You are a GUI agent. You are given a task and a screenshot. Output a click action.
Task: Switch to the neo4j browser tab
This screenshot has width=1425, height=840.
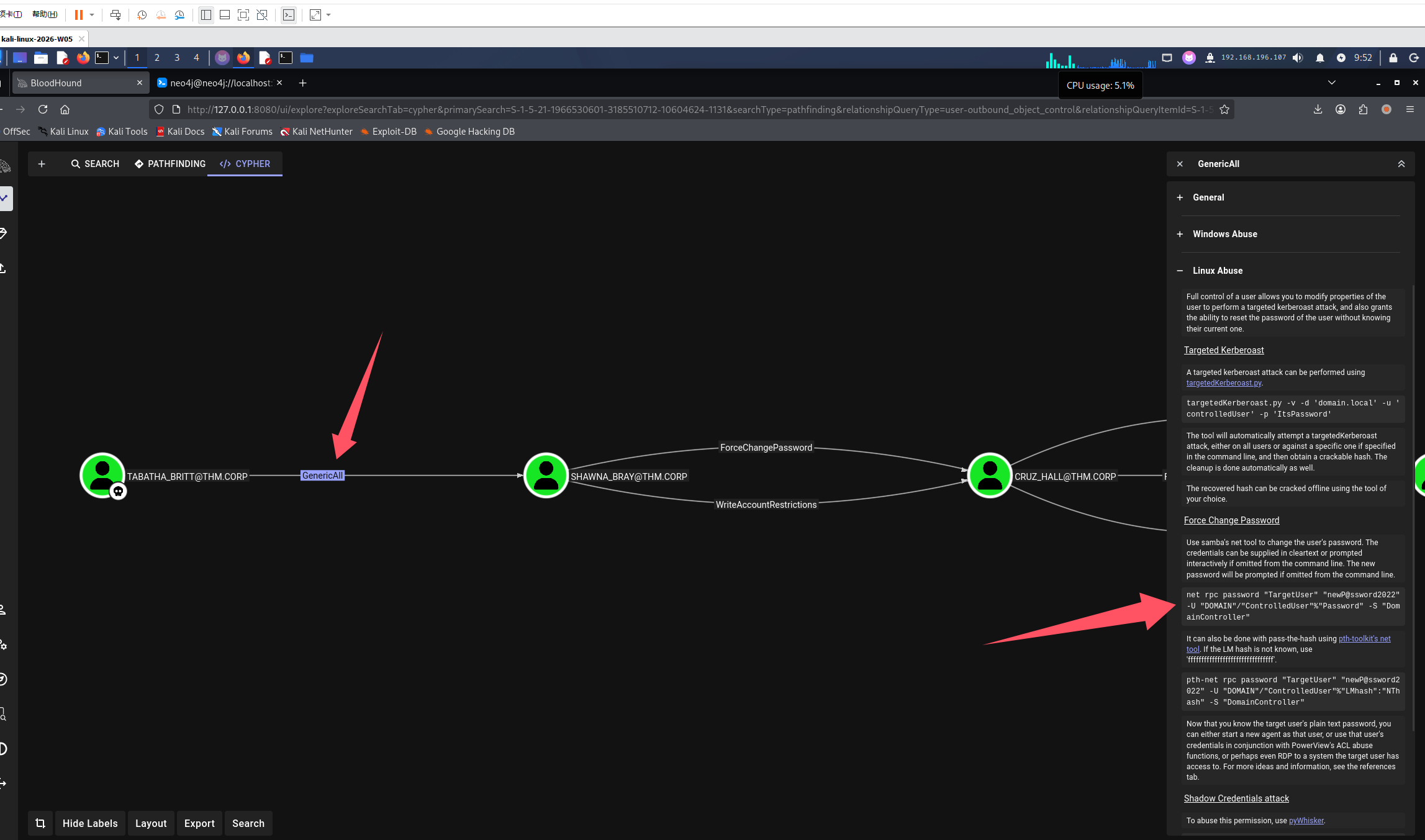point(220,83)
